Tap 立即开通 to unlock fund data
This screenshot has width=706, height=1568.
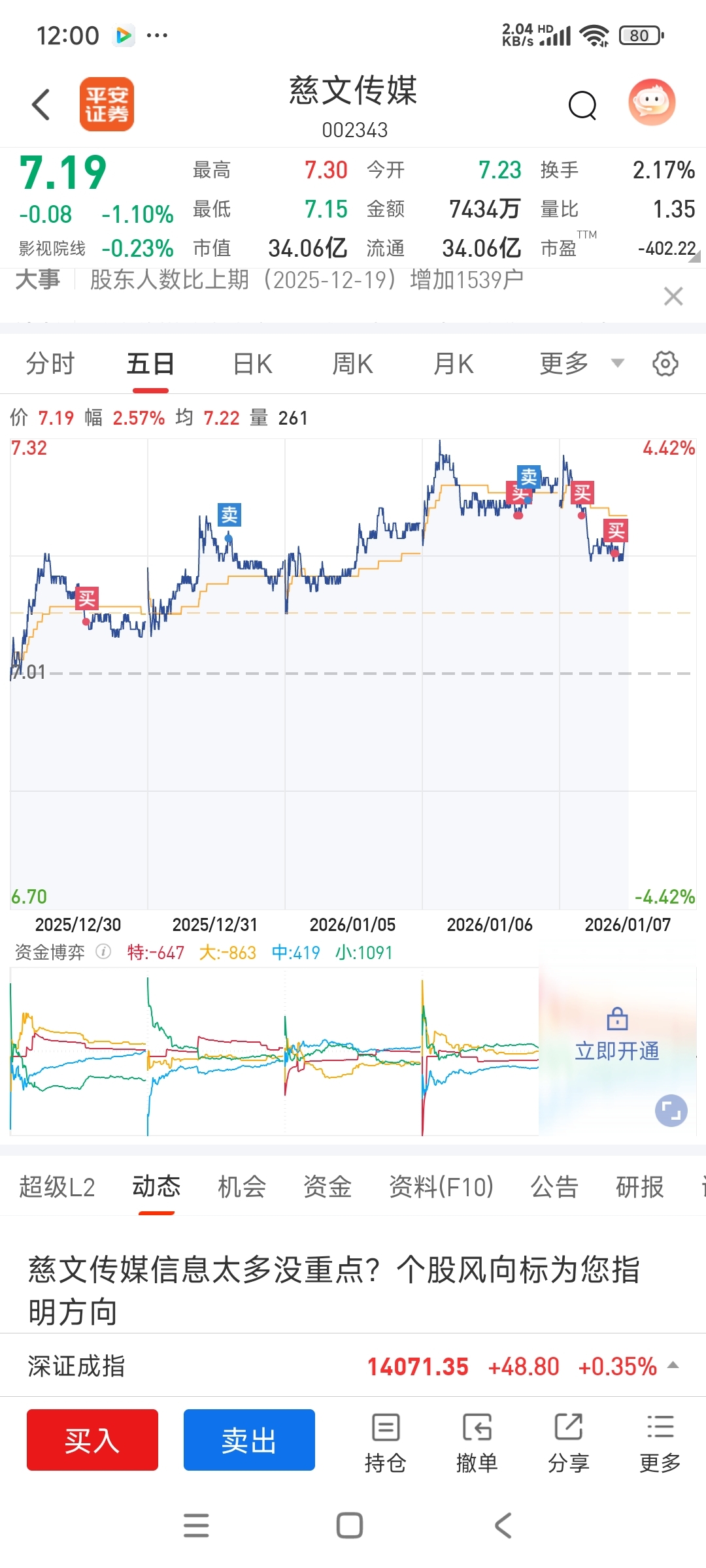617,1051
